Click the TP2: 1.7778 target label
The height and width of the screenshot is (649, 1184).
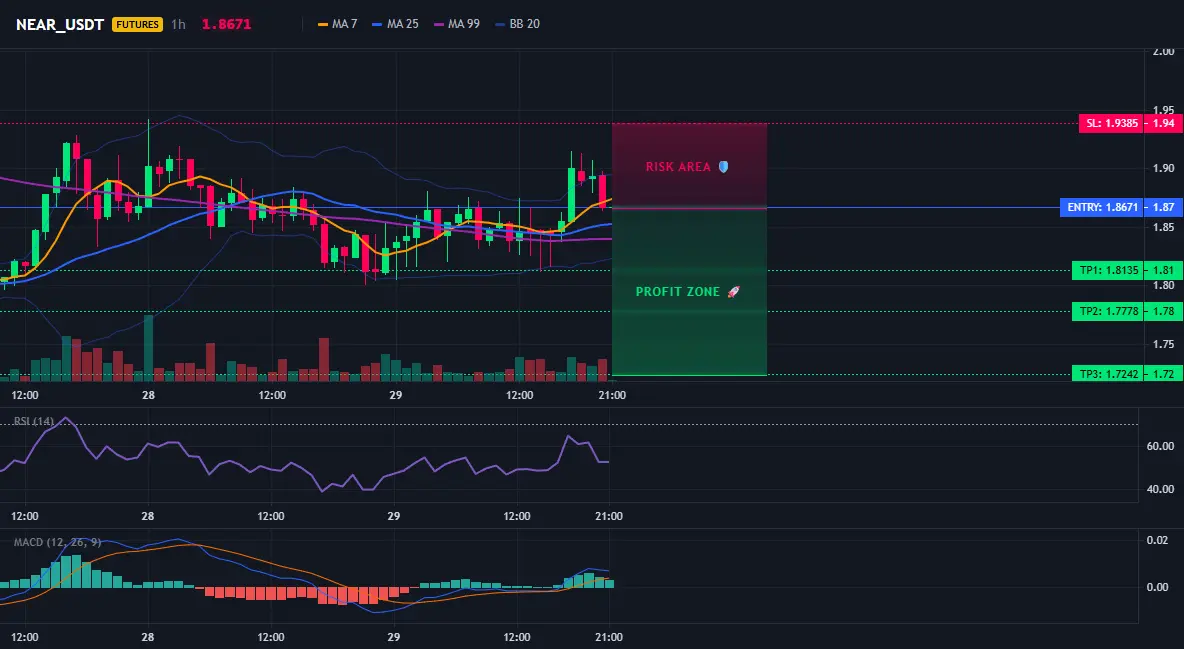[x=1108, y=311]
